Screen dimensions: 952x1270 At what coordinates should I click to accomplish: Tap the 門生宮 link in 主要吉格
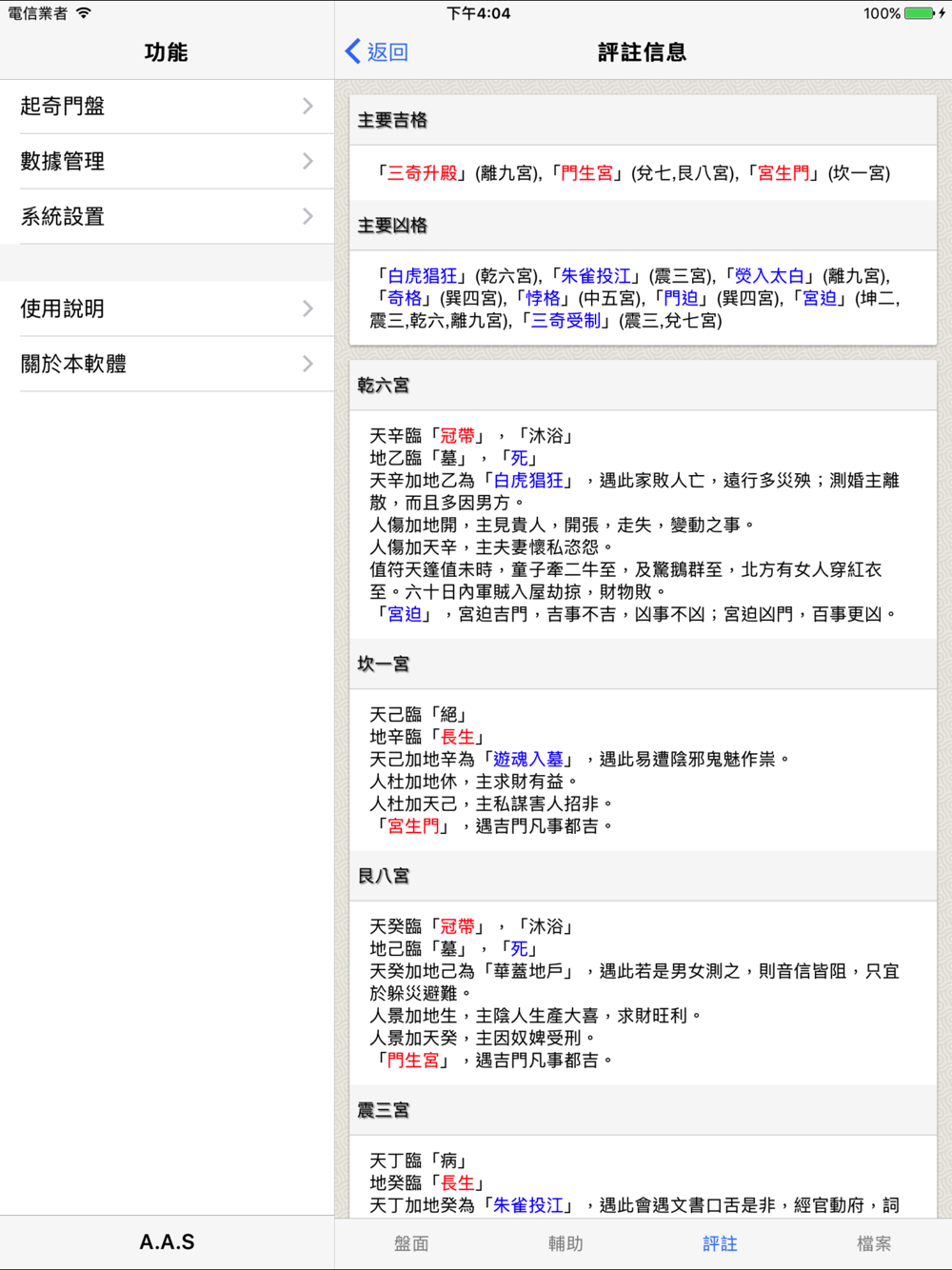coord(586,173)
